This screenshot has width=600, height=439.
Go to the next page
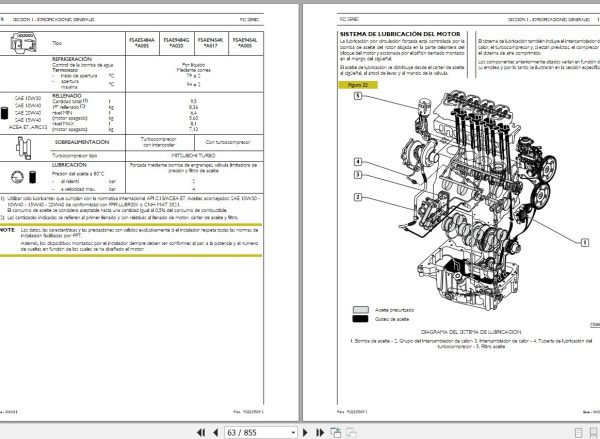[x=305, y=432]
